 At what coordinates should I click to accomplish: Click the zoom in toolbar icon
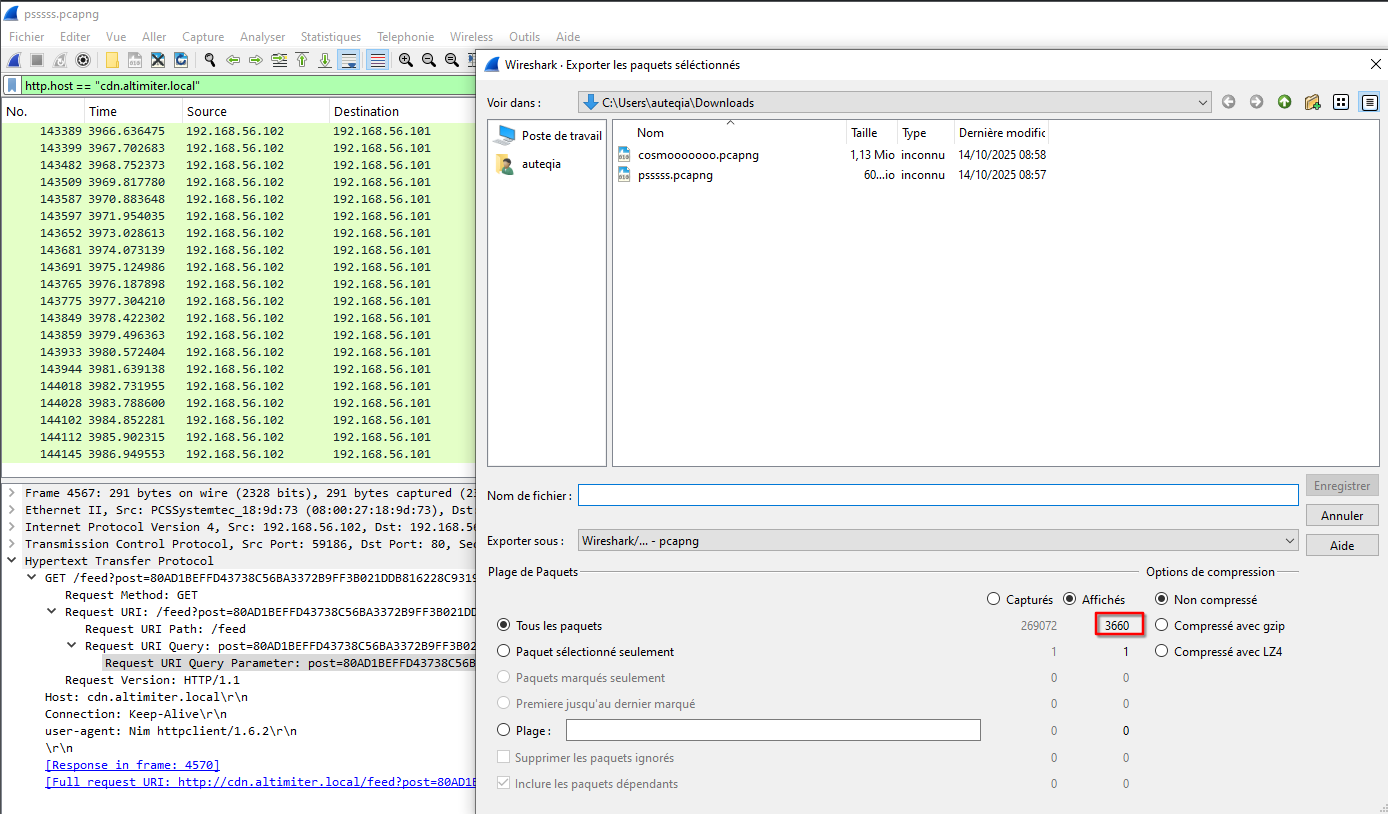click(405, 60)
